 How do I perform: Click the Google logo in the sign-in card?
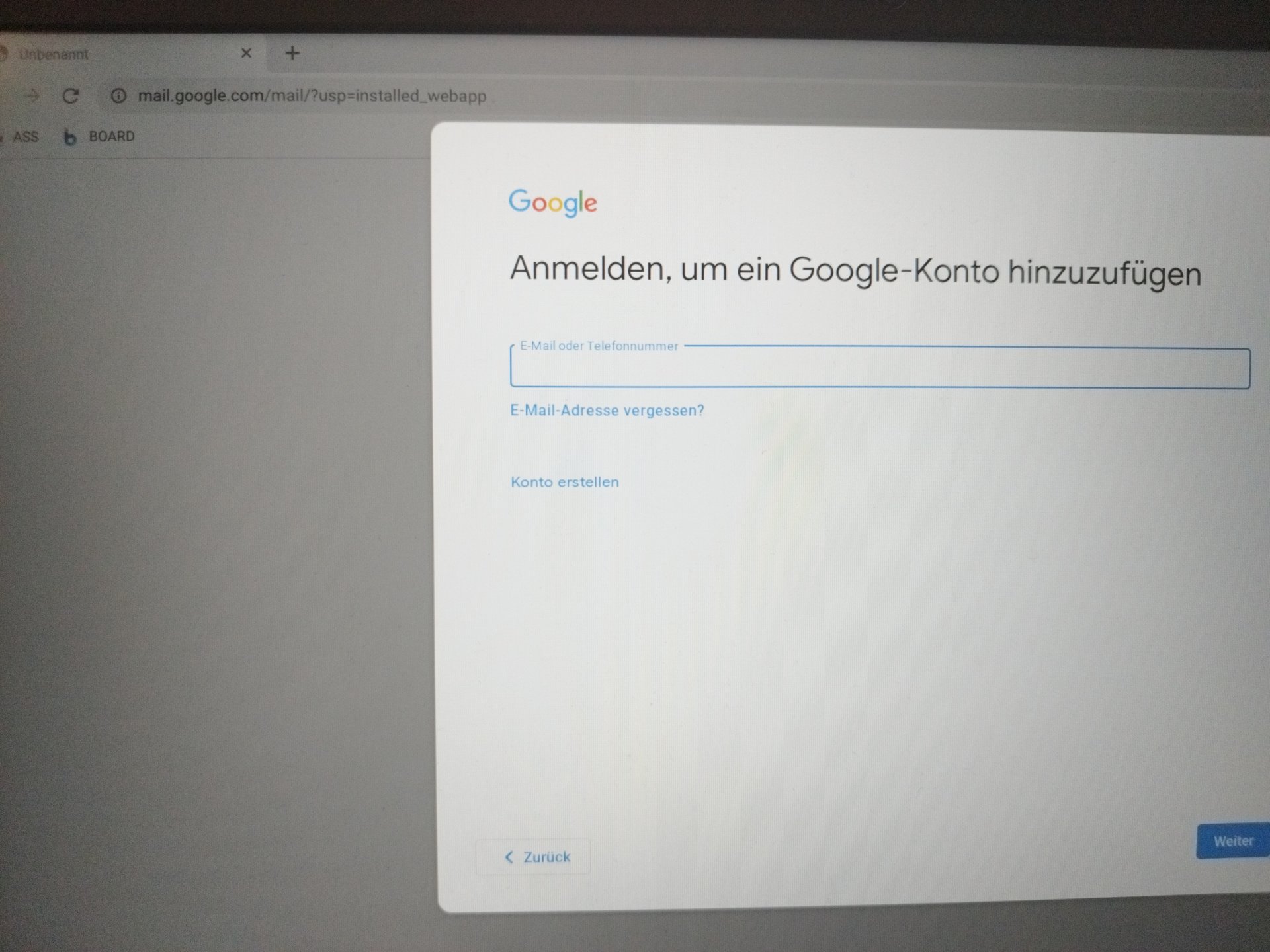[x=552, y=202]
